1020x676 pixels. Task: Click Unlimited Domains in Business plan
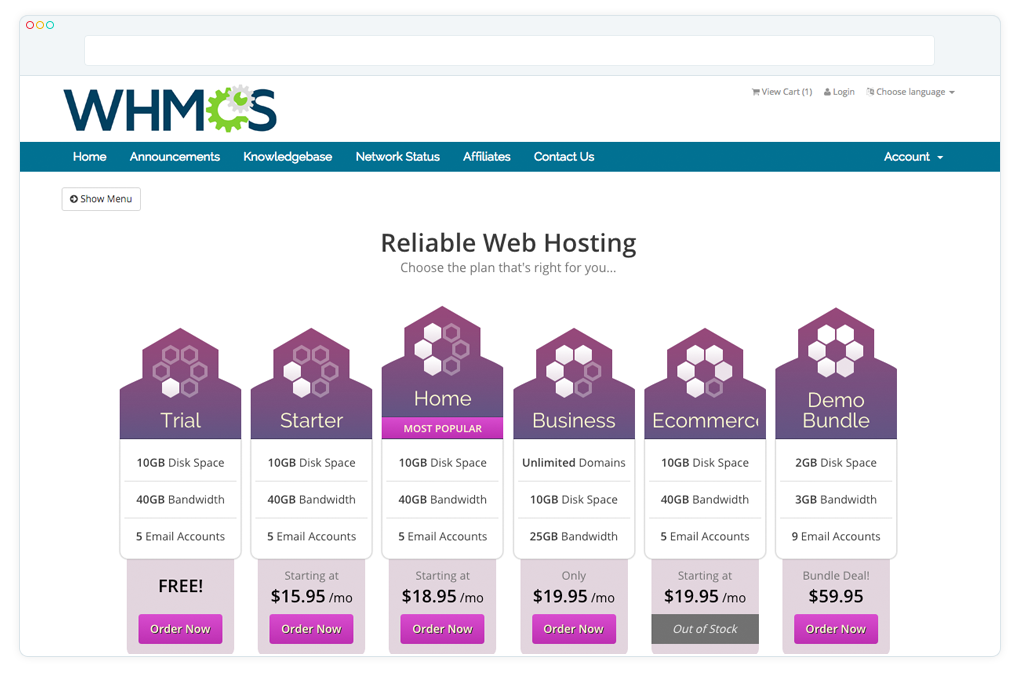574,463
